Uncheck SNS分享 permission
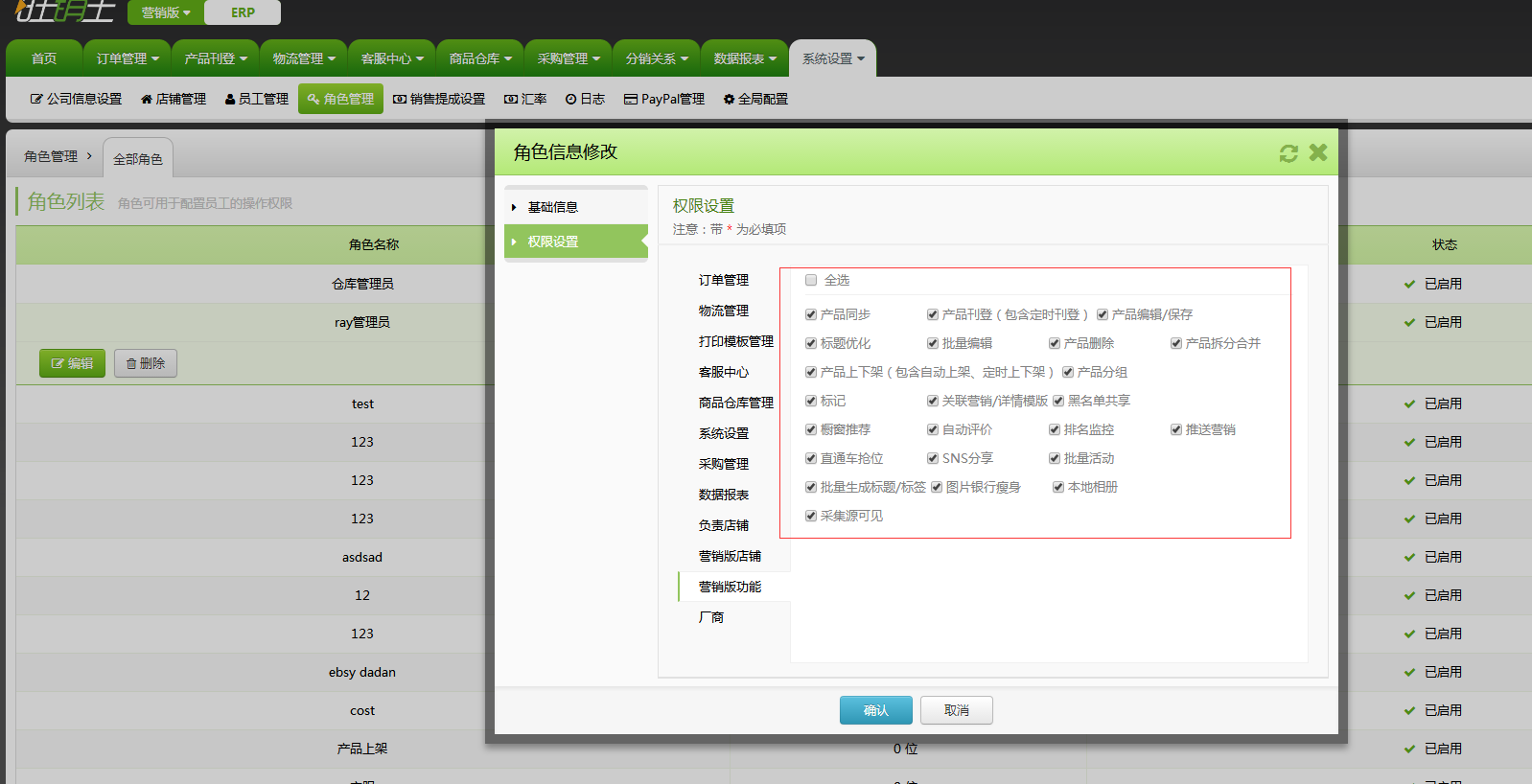Screen dimensions: 1532x784 933,458
